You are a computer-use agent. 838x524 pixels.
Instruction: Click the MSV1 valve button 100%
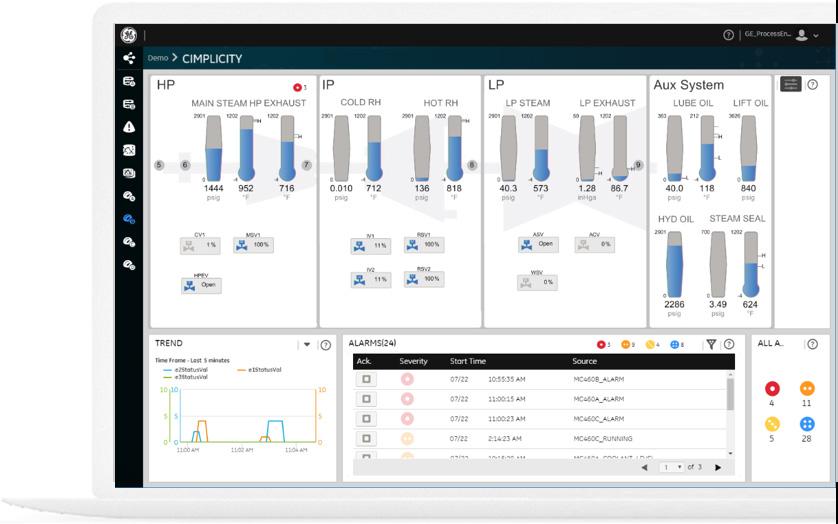tap(253, 245)
